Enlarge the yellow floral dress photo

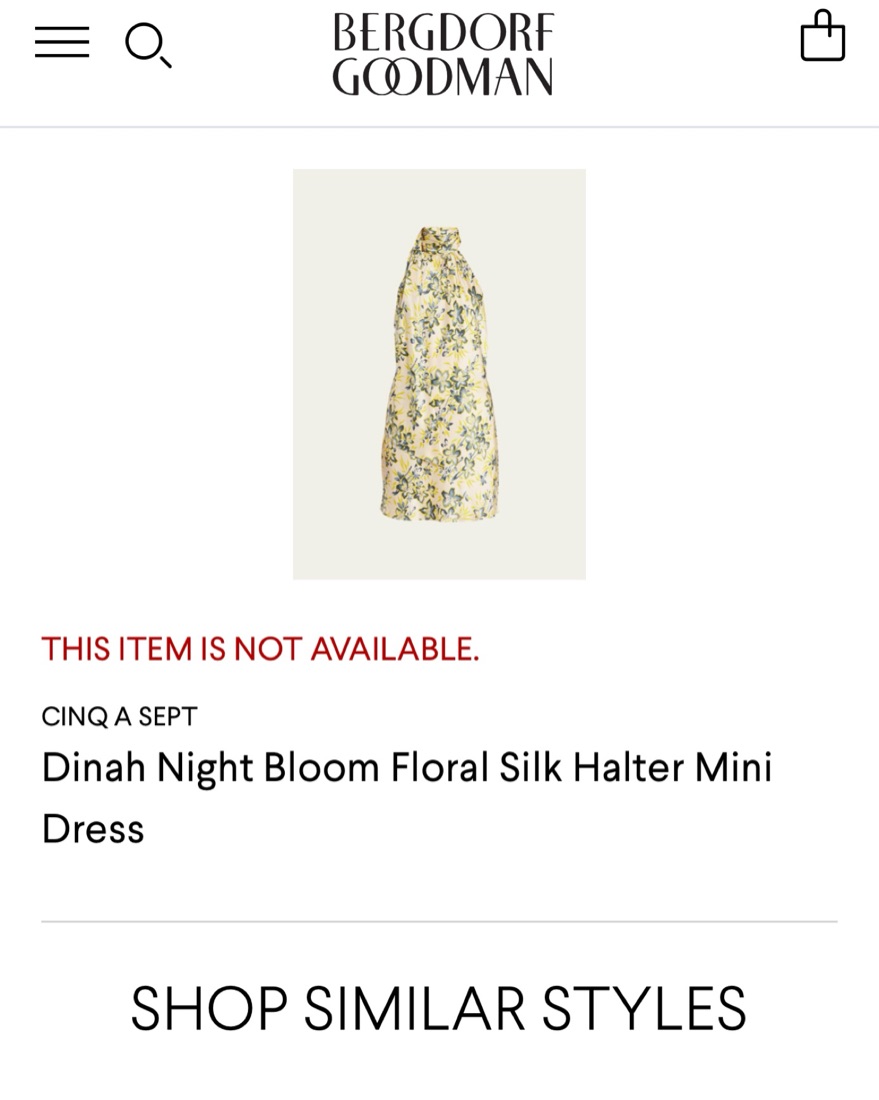tap(439, 374)
